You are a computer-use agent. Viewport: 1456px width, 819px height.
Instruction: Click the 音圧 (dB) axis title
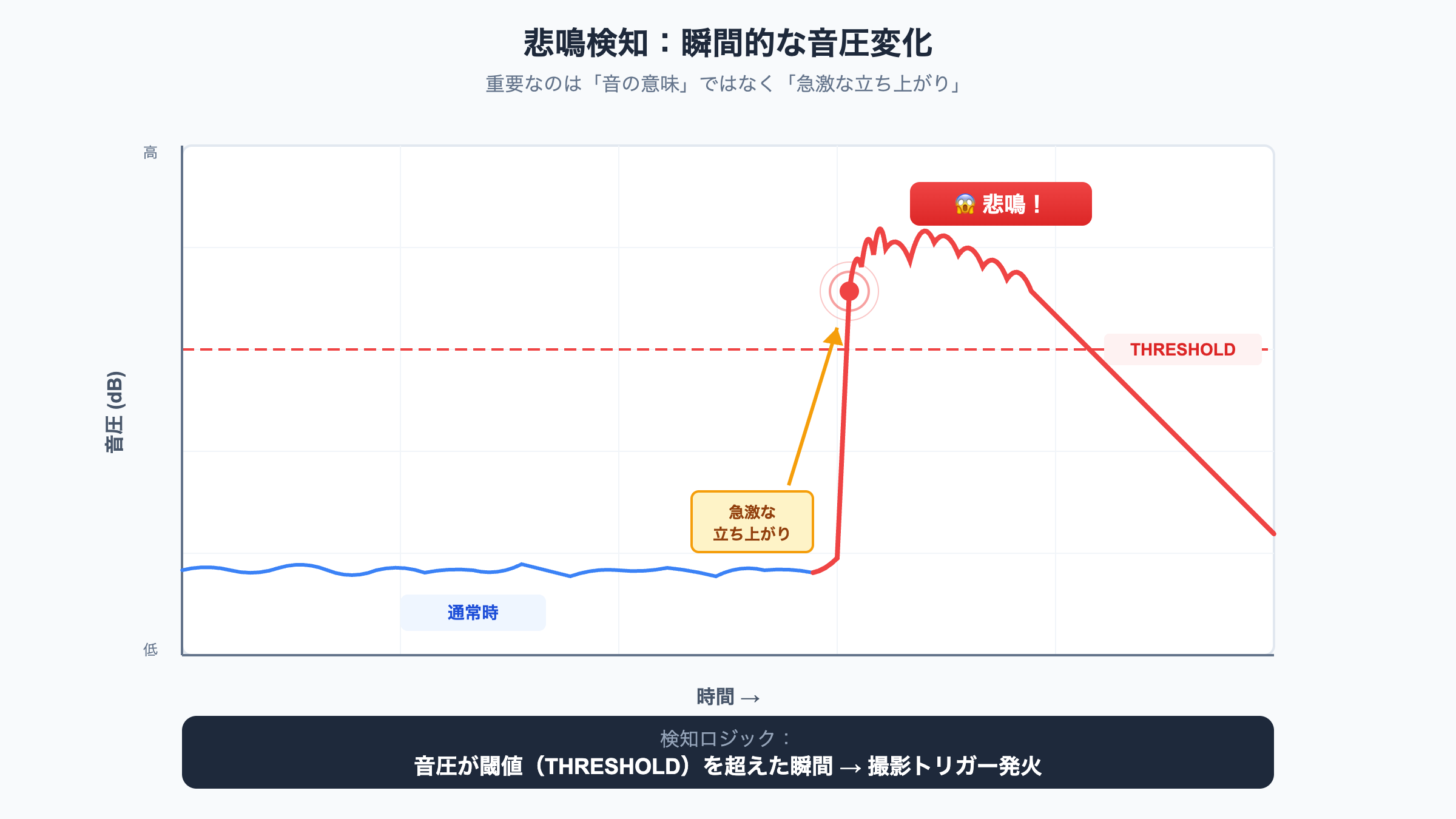click(115, 412)
